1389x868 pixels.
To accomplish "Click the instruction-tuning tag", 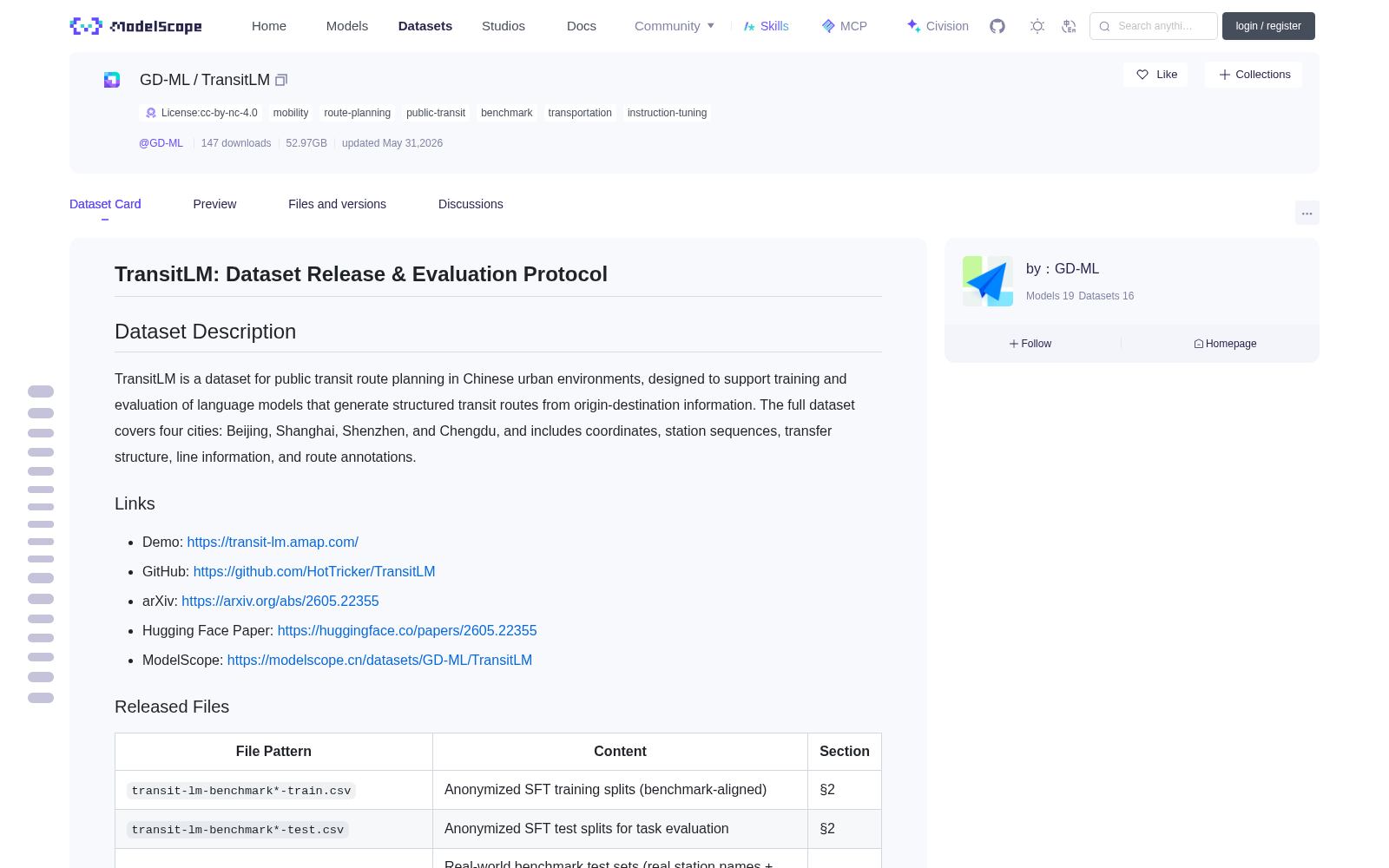I will pos(667,113).
